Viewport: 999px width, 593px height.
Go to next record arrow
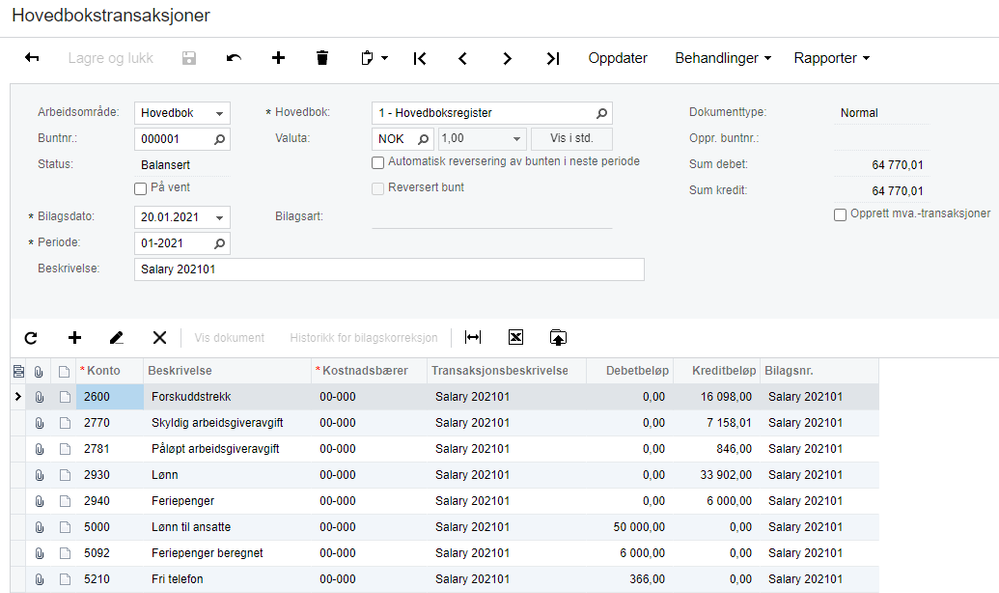[x=507, y=58]
